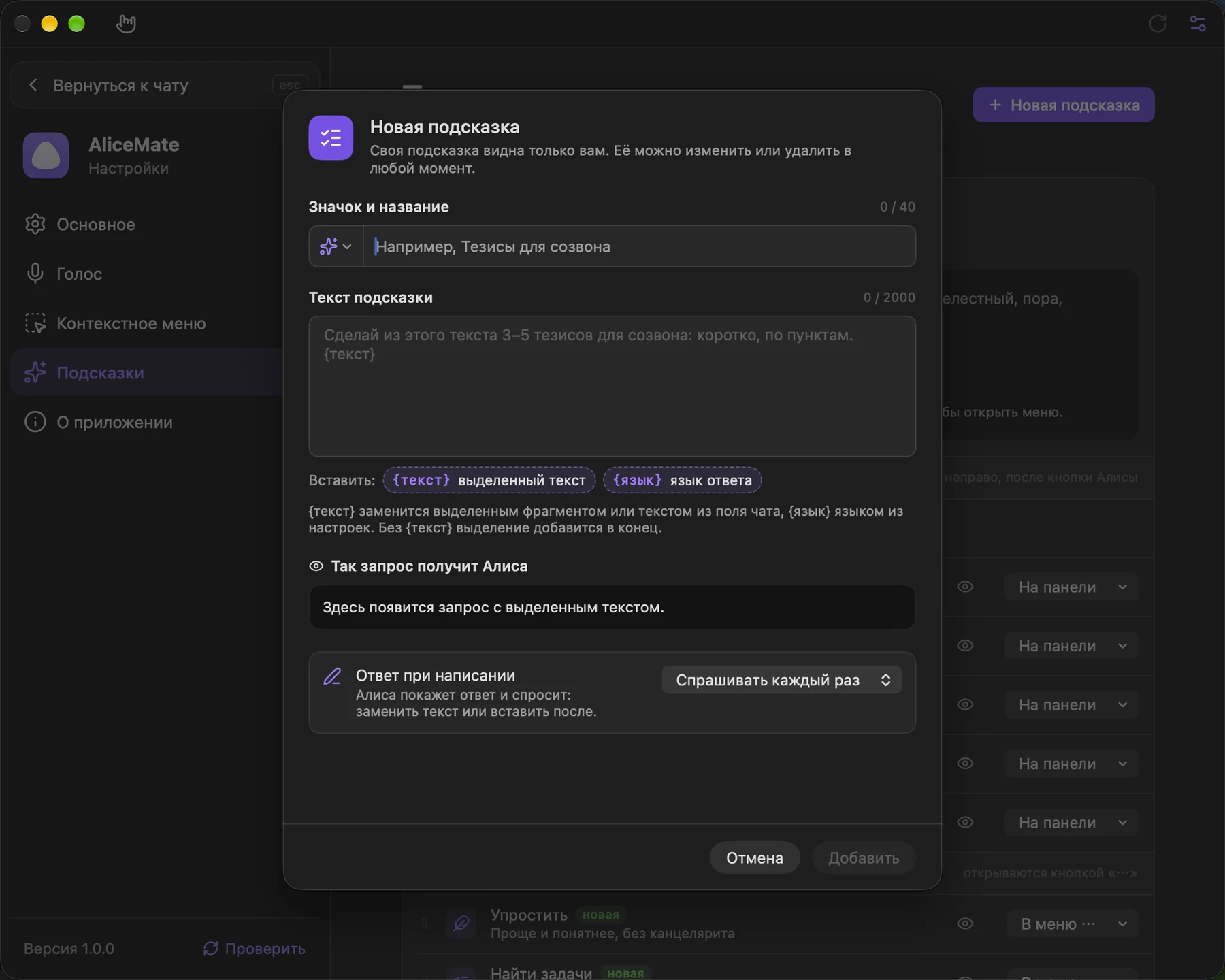Click the AliceMate app logo
1225x980 pixels.
(46, 155)
